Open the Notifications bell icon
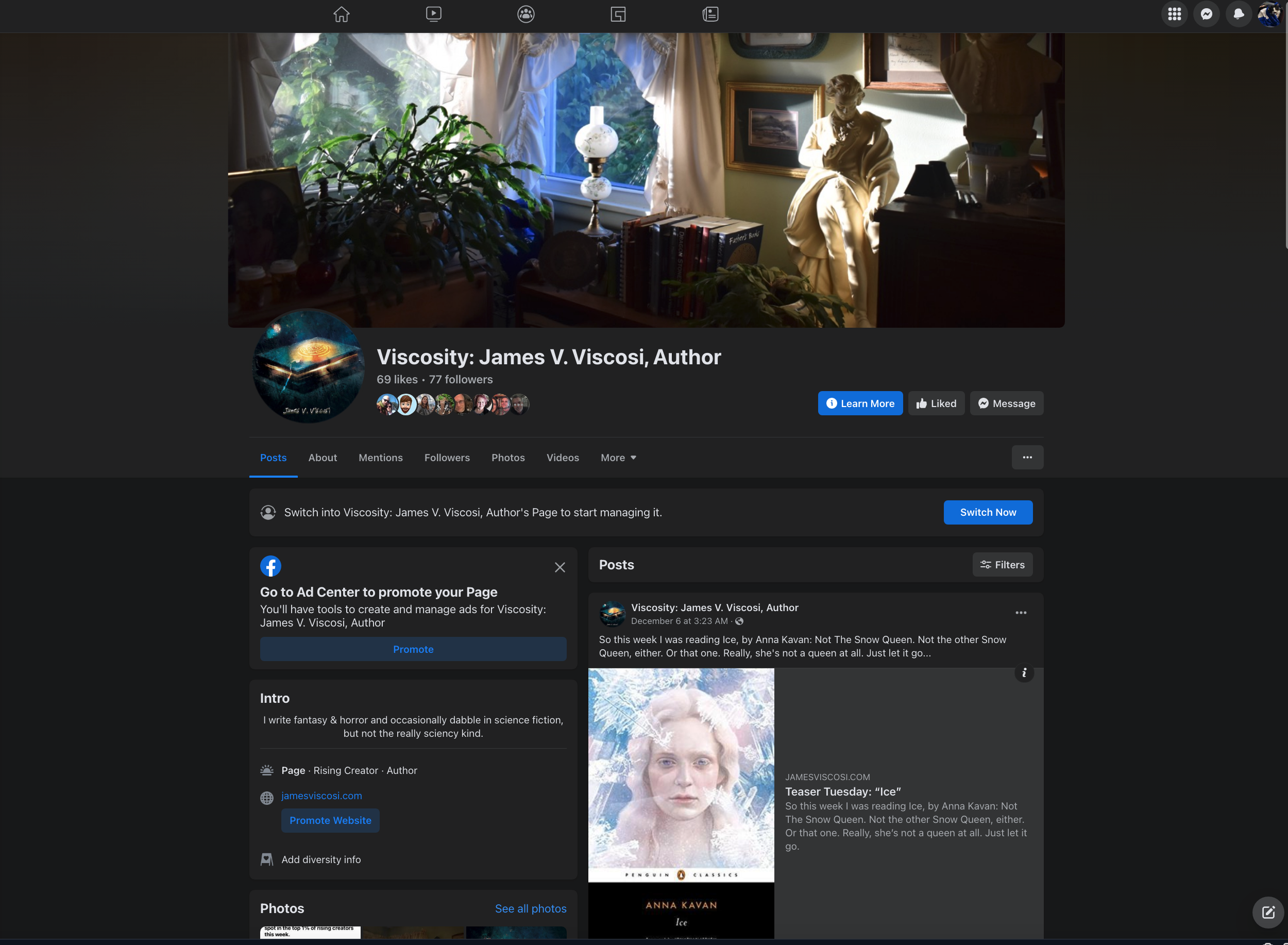The width and height of the screenshot is (1288, 945). (1238, 14)
